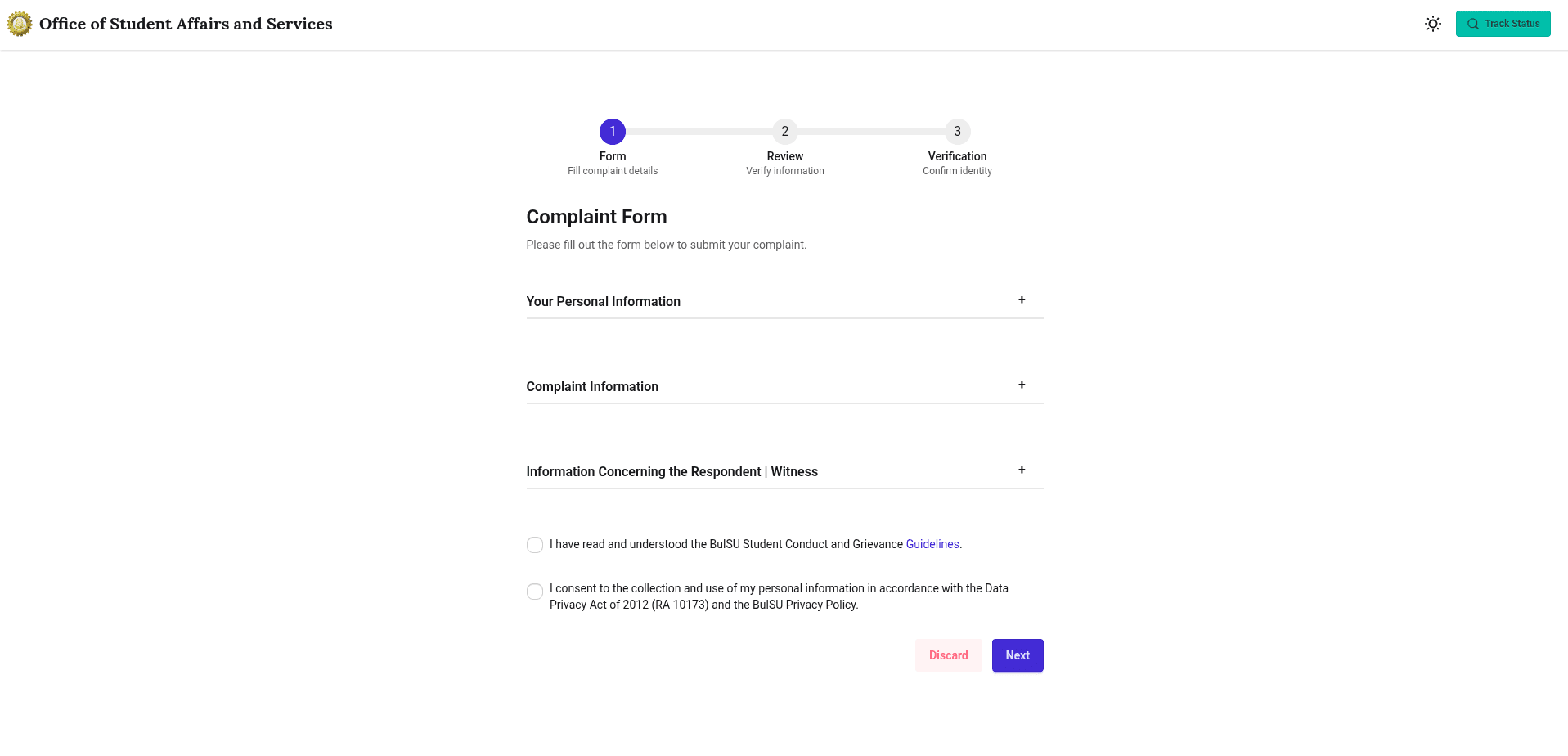Click Office of Student Affairs and Services title
Viewport: 1568px width, 756px height.
(x=186, y=24)
